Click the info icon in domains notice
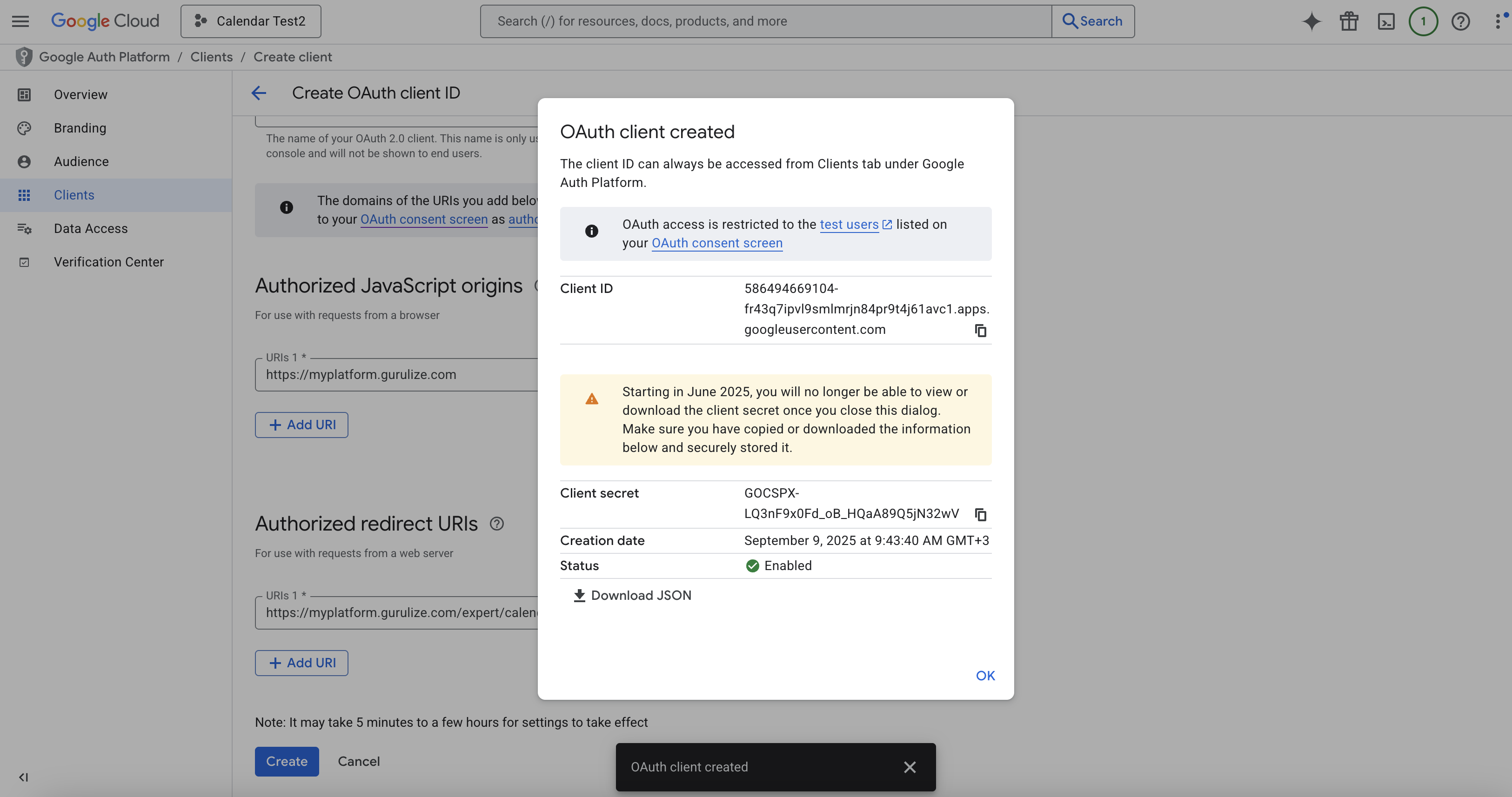 point(287,207)
